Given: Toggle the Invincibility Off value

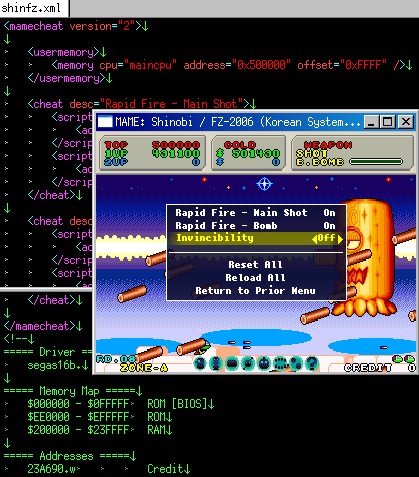Looking at the screenshot, I should point(326,238).
